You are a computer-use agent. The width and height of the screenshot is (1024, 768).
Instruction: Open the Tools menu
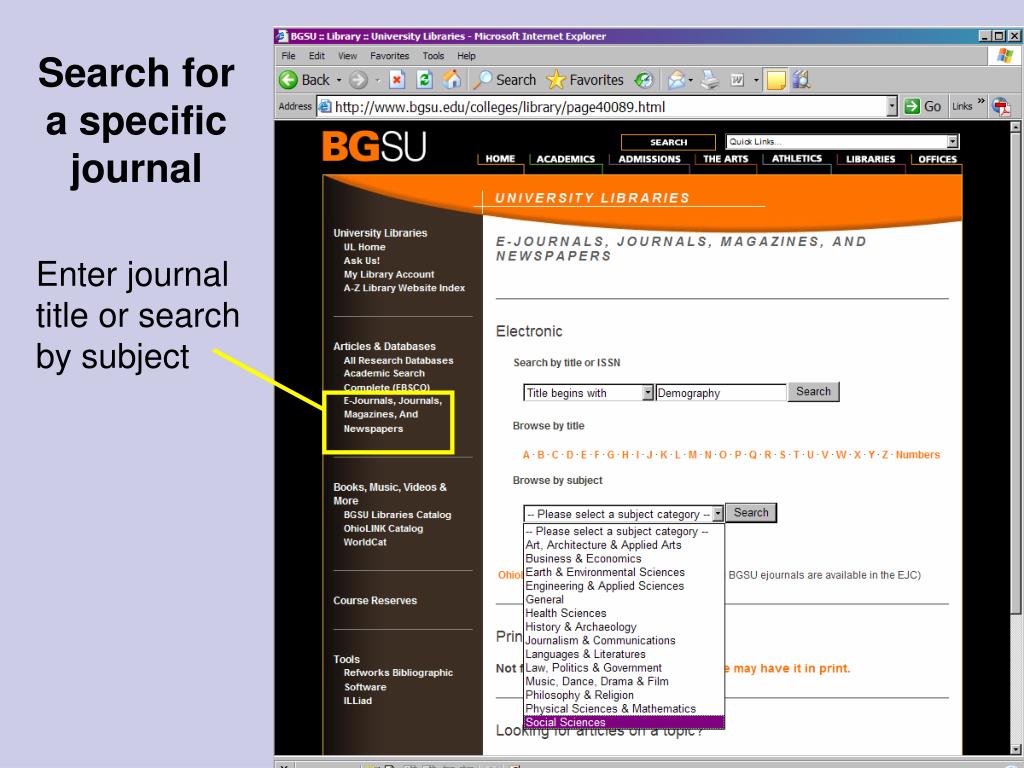tap(433, 56)
